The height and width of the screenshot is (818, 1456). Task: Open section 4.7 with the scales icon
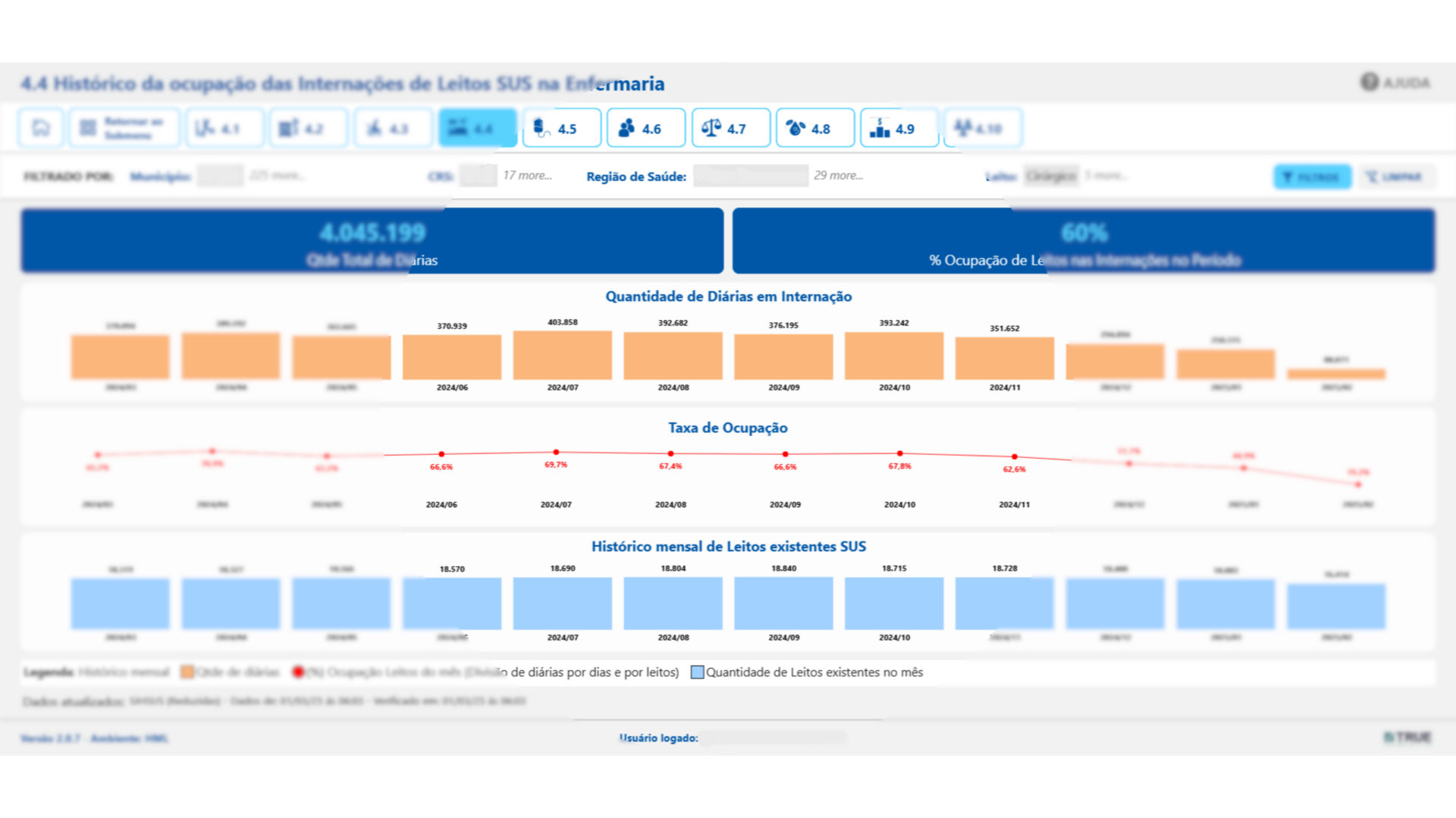[x=730, y=128]
